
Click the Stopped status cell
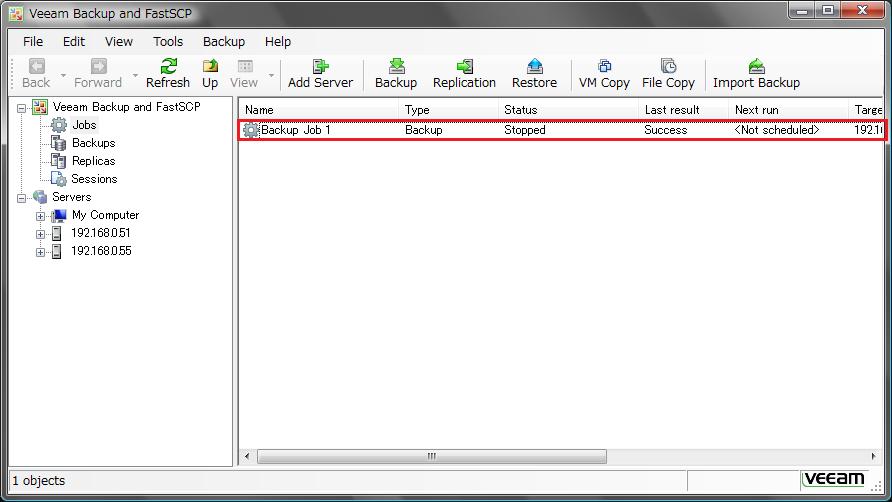tap(525, 130)
